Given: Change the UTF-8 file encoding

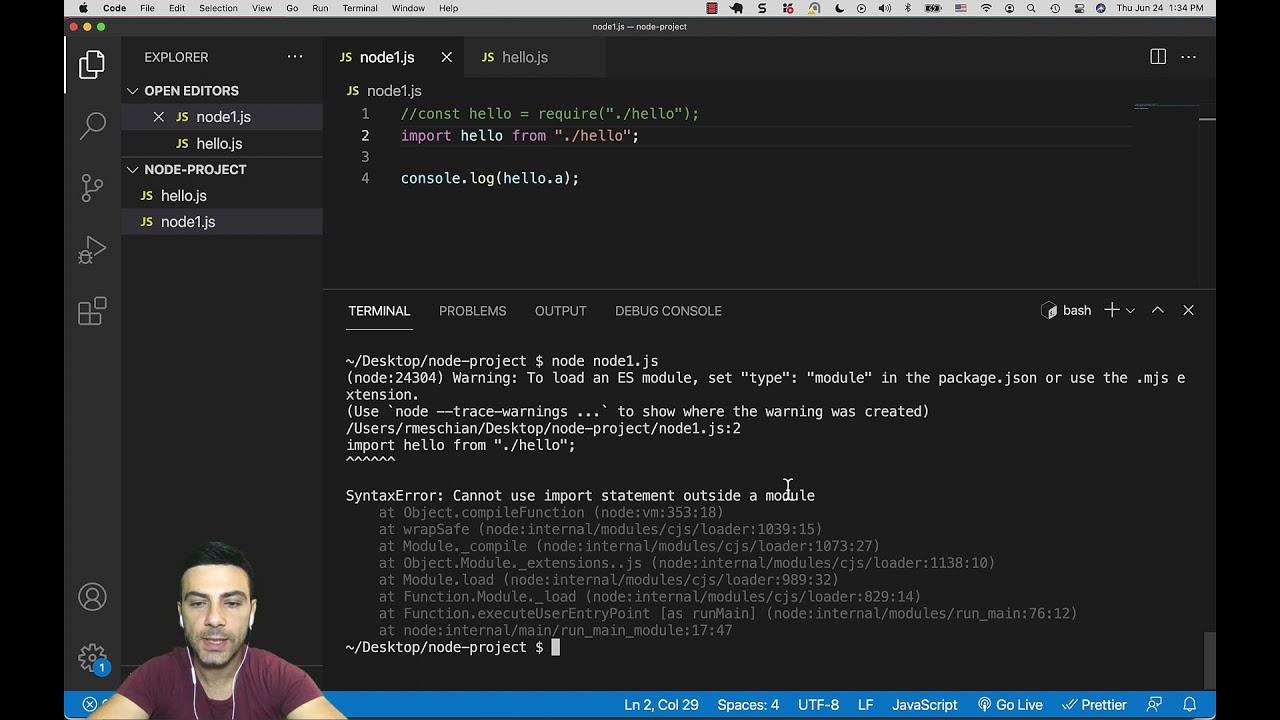Looking at the screenshot, I should 818,704.
